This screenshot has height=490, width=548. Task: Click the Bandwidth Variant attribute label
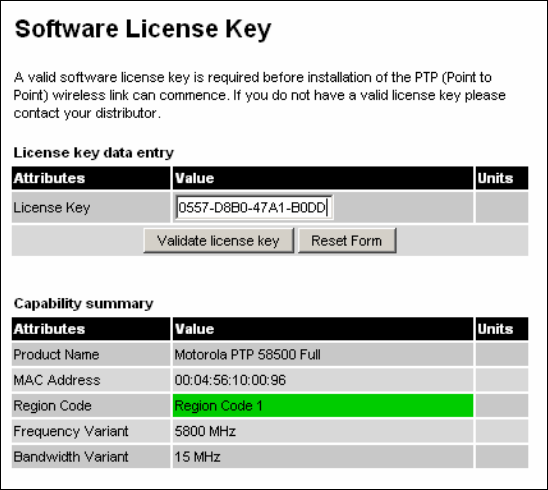pos(71,456)
